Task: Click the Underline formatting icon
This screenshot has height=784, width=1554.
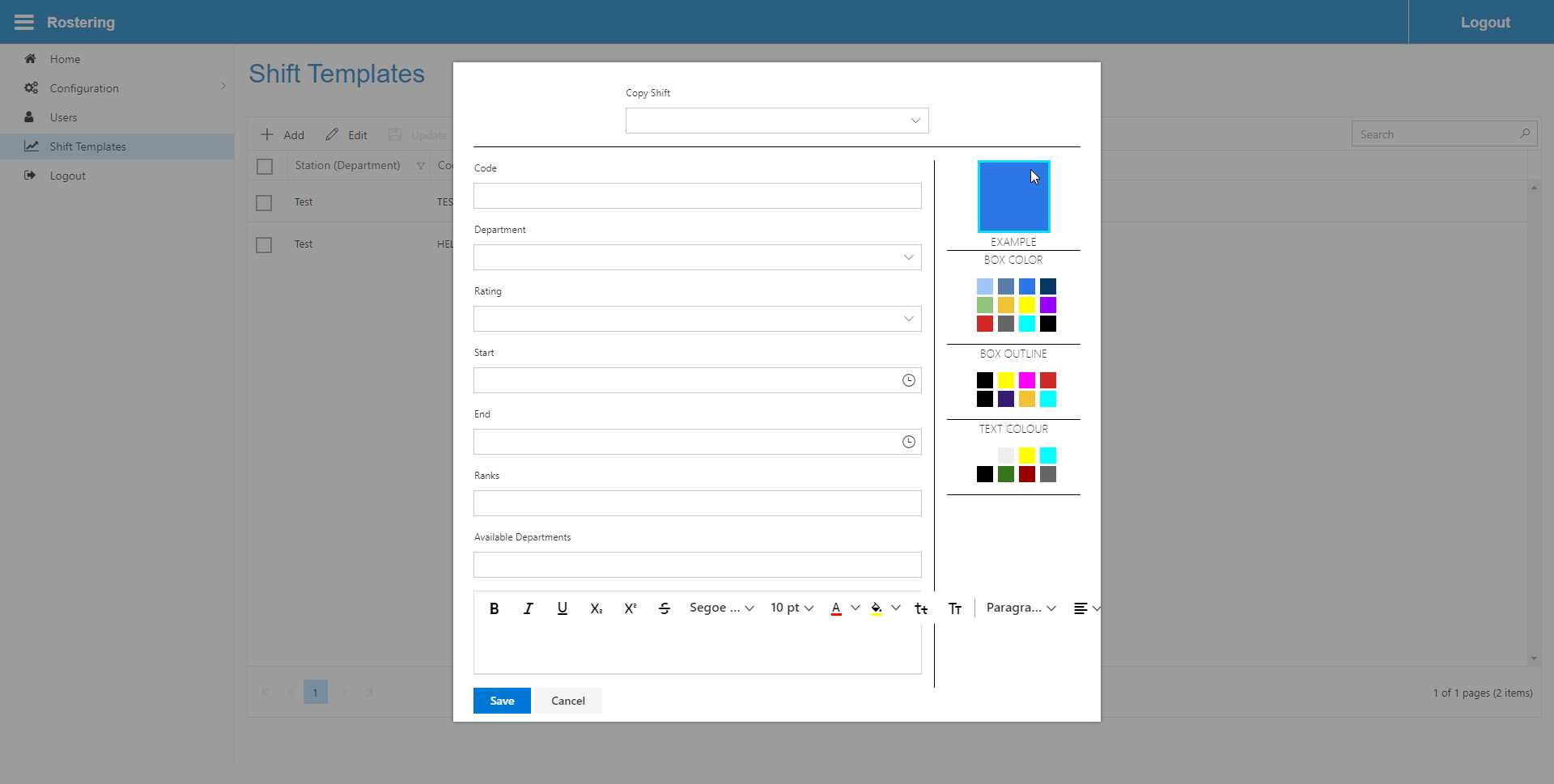Action: pos(562,608)
